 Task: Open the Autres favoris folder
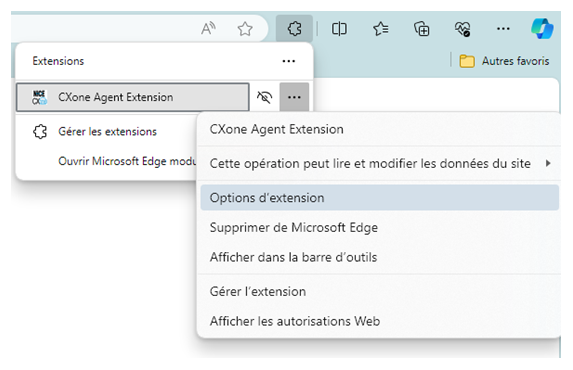click(504, 61)
